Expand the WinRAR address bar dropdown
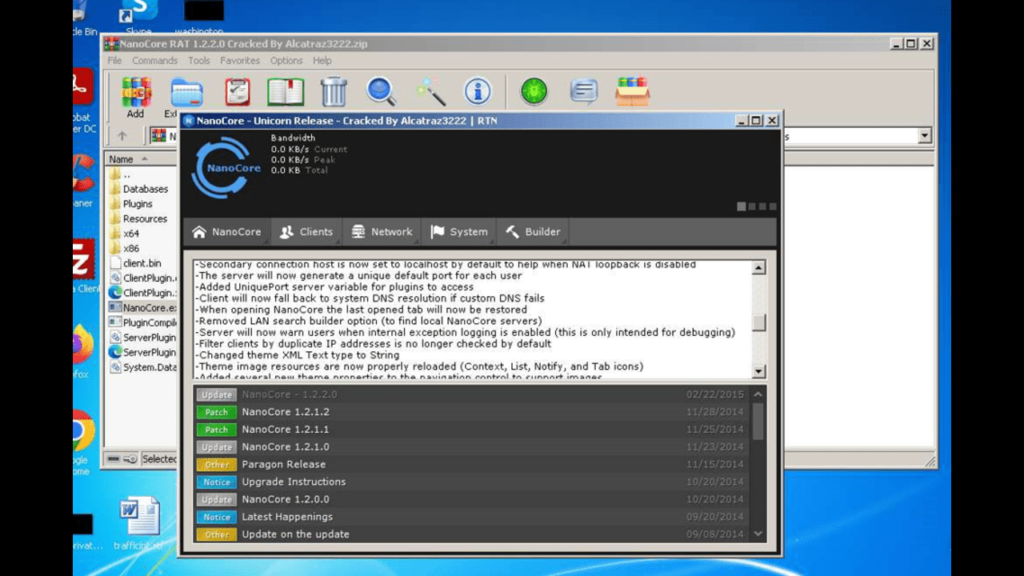This screenshot has height=576, width=1024. pyautogui.click(x=925, y=136)
